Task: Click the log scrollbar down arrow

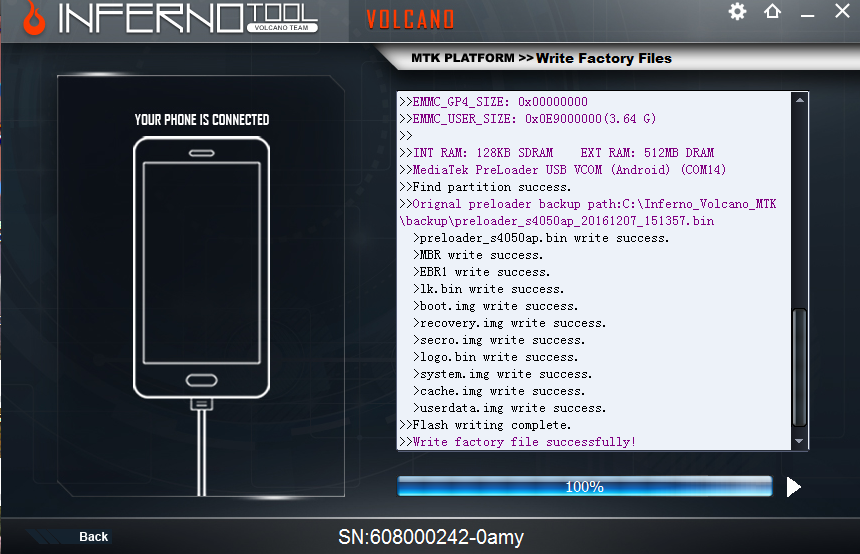Action: coord(800,441)
